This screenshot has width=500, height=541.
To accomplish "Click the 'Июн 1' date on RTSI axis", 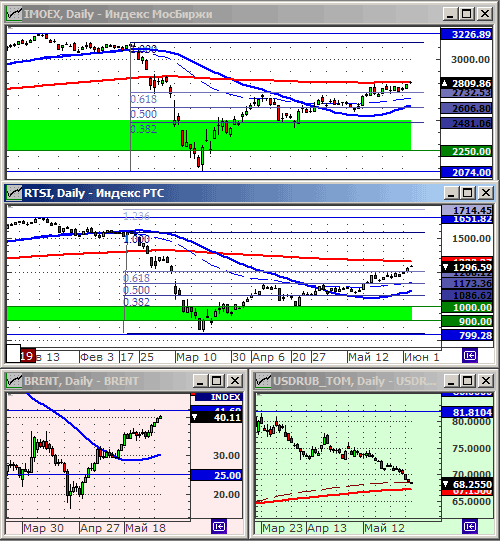I will 421,357.
